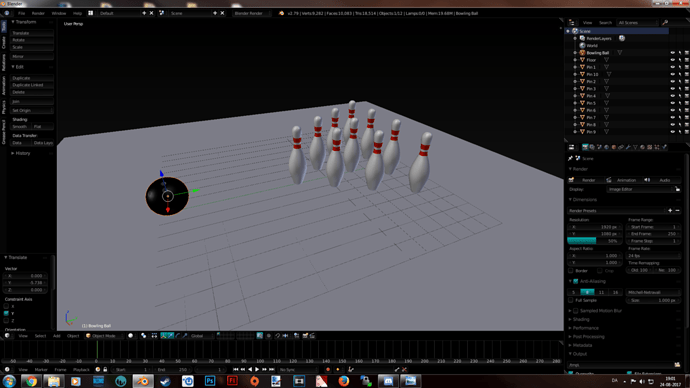Open Firefox from the taskbar
This screenshot has height=388, width=690.
[x=344, y=381]
